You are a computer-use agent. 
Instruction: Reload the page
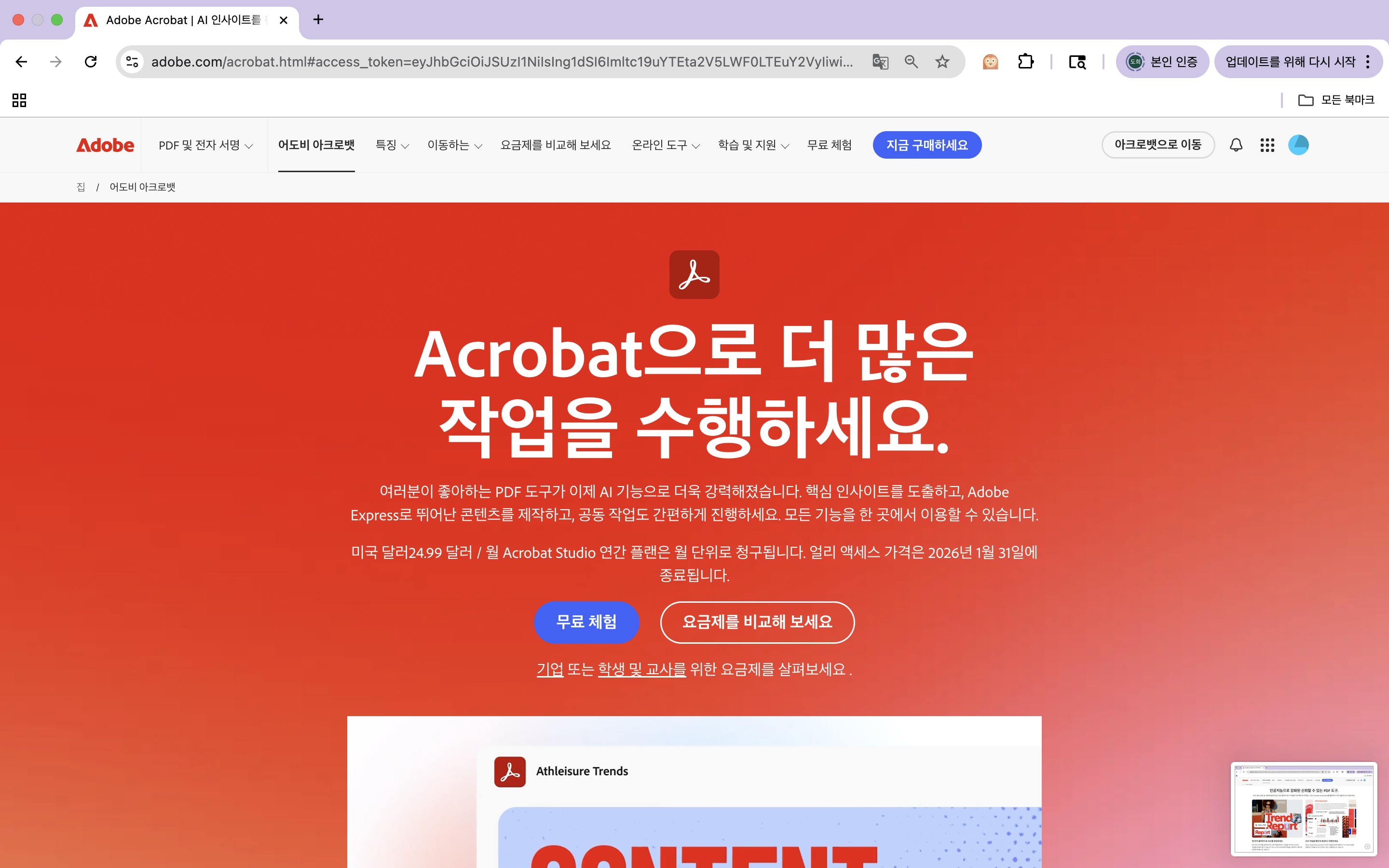pos(91,61)
